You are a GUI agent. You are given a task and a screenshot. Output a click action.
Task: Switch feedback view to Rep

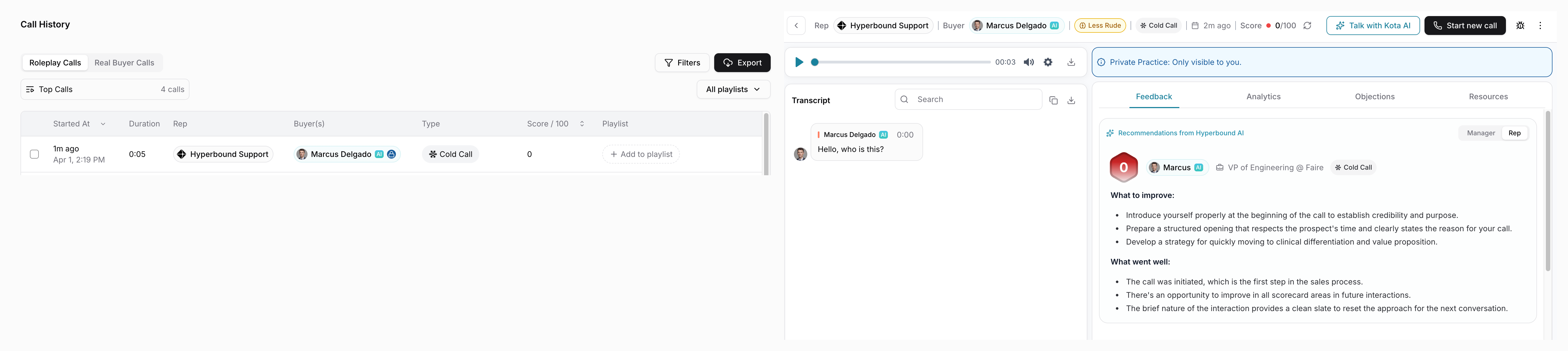click(x=1515, y=133)
